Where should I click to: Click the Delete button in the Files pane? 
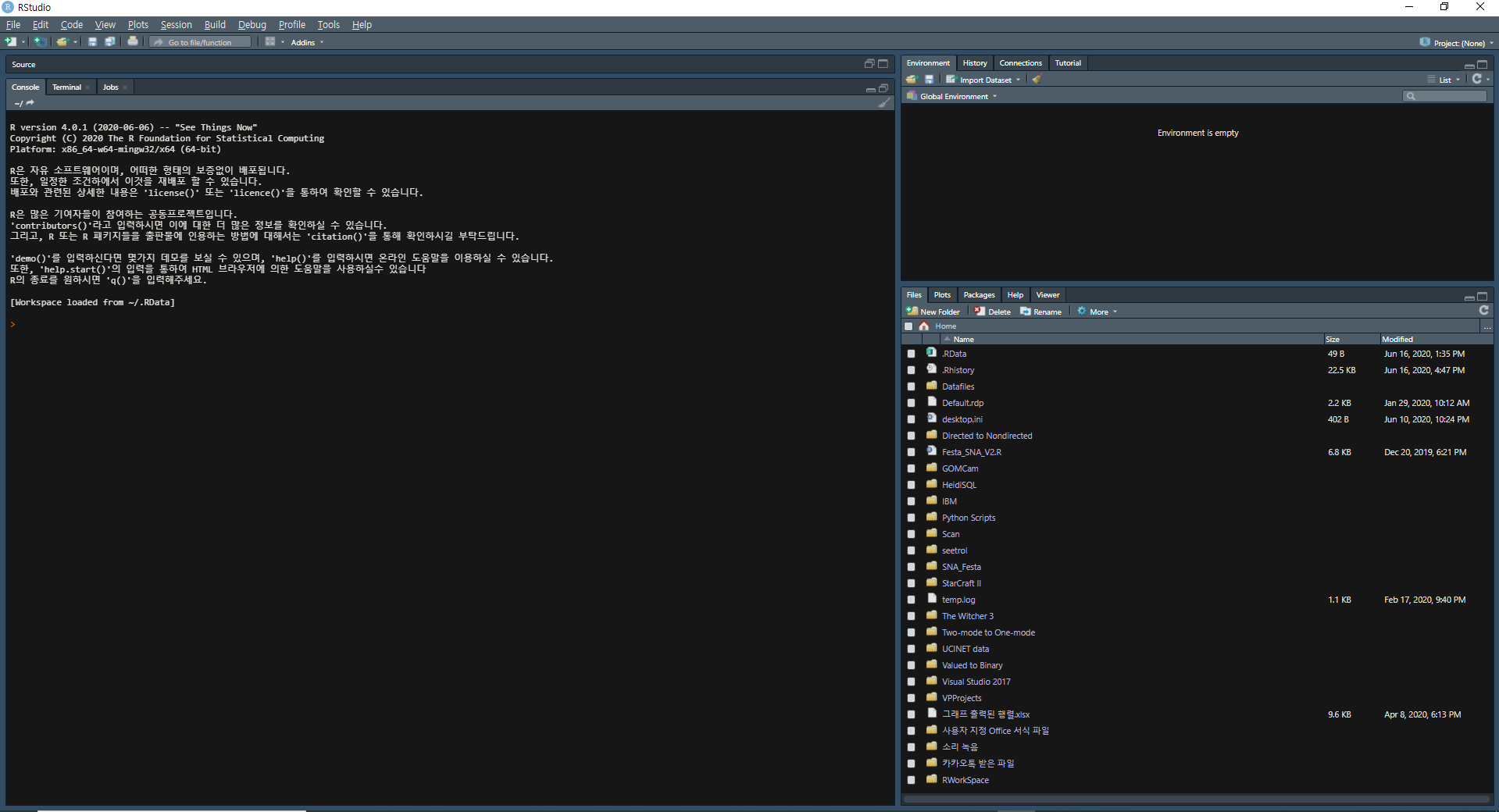pyautogui.click(x=993, y=312)
